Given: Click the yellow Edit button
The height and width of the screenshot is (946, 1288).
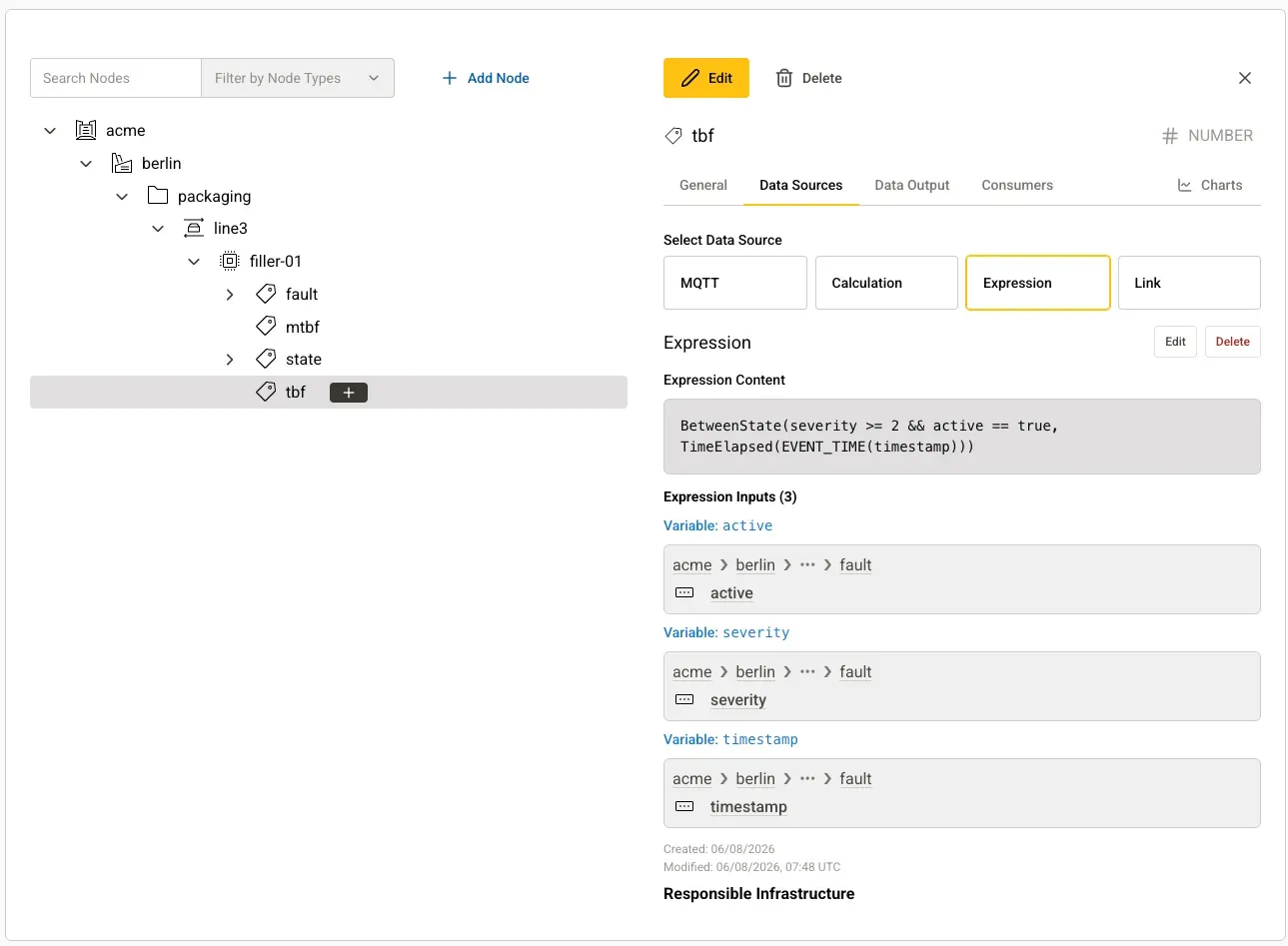Looking at the screenshot, I should 706,78.
